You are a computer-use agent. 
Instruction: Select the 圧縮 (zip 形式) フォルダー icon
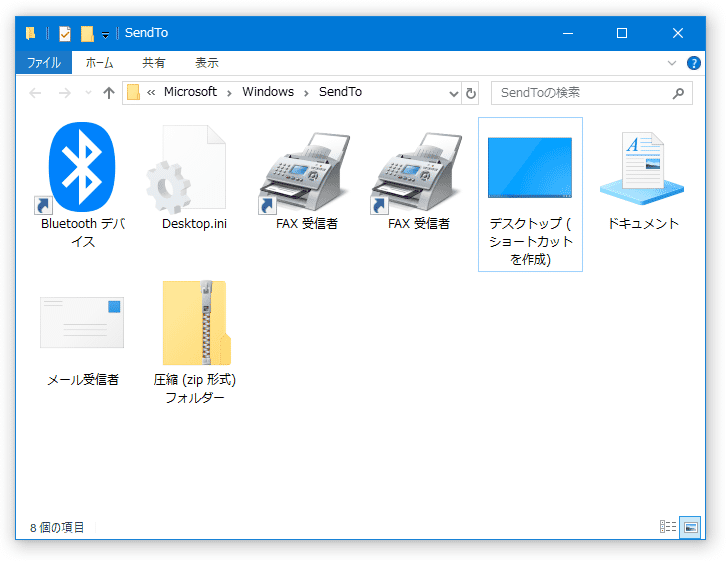click(196, 323)
